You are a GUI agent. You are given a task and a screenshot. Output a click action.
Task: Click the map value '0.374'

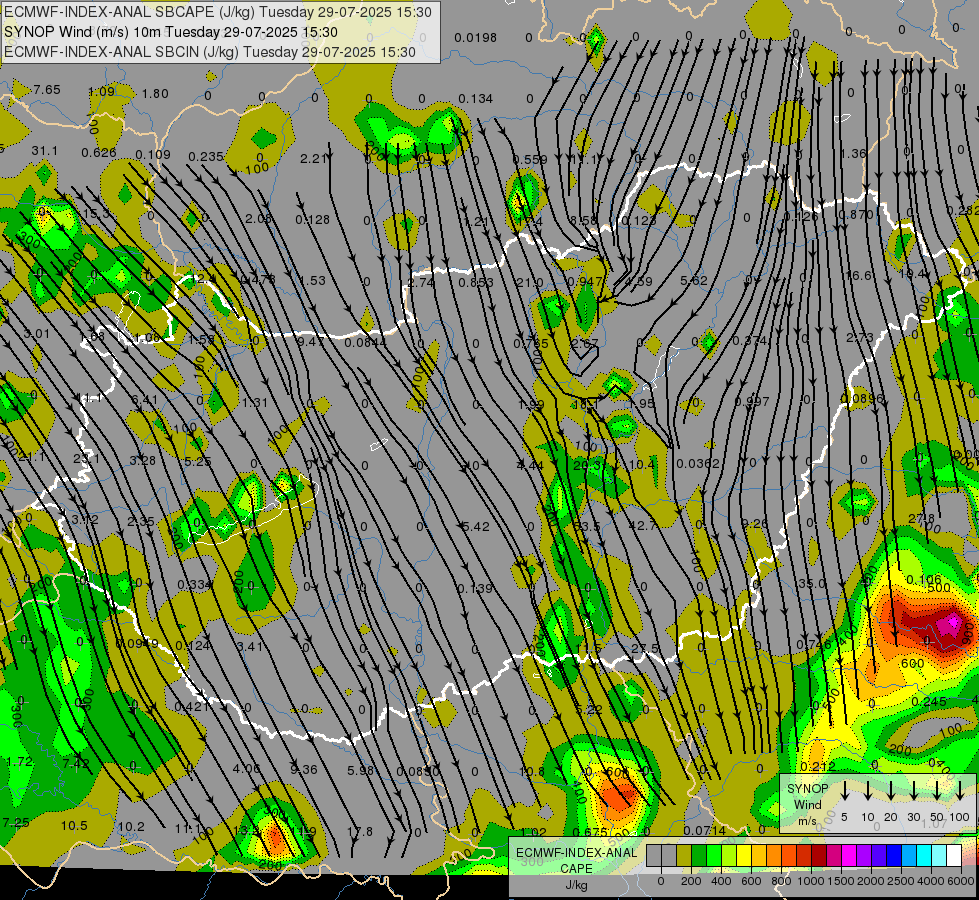750,341
